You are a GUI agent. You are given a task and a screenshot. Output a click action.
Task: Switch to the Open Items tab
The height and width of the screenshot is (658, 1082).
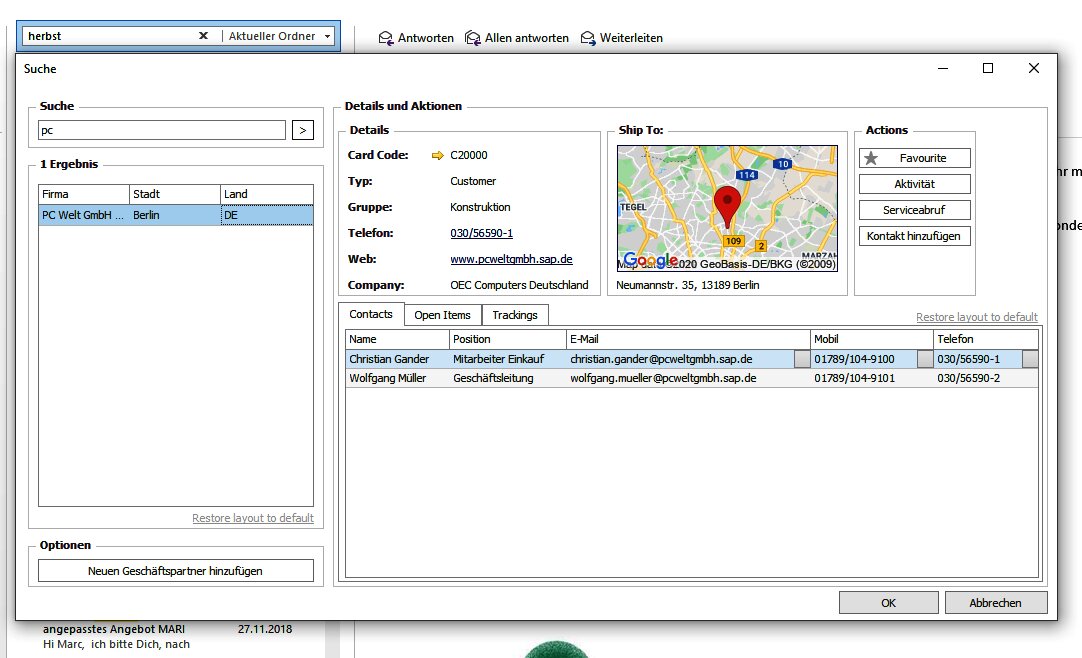(442, 315)
